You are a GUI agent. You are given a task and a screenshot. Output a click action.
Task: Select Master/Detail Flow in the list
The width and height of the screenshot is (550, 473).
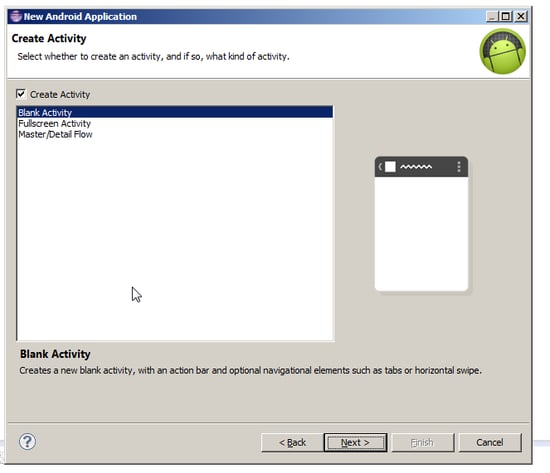(x=175, y=134)
